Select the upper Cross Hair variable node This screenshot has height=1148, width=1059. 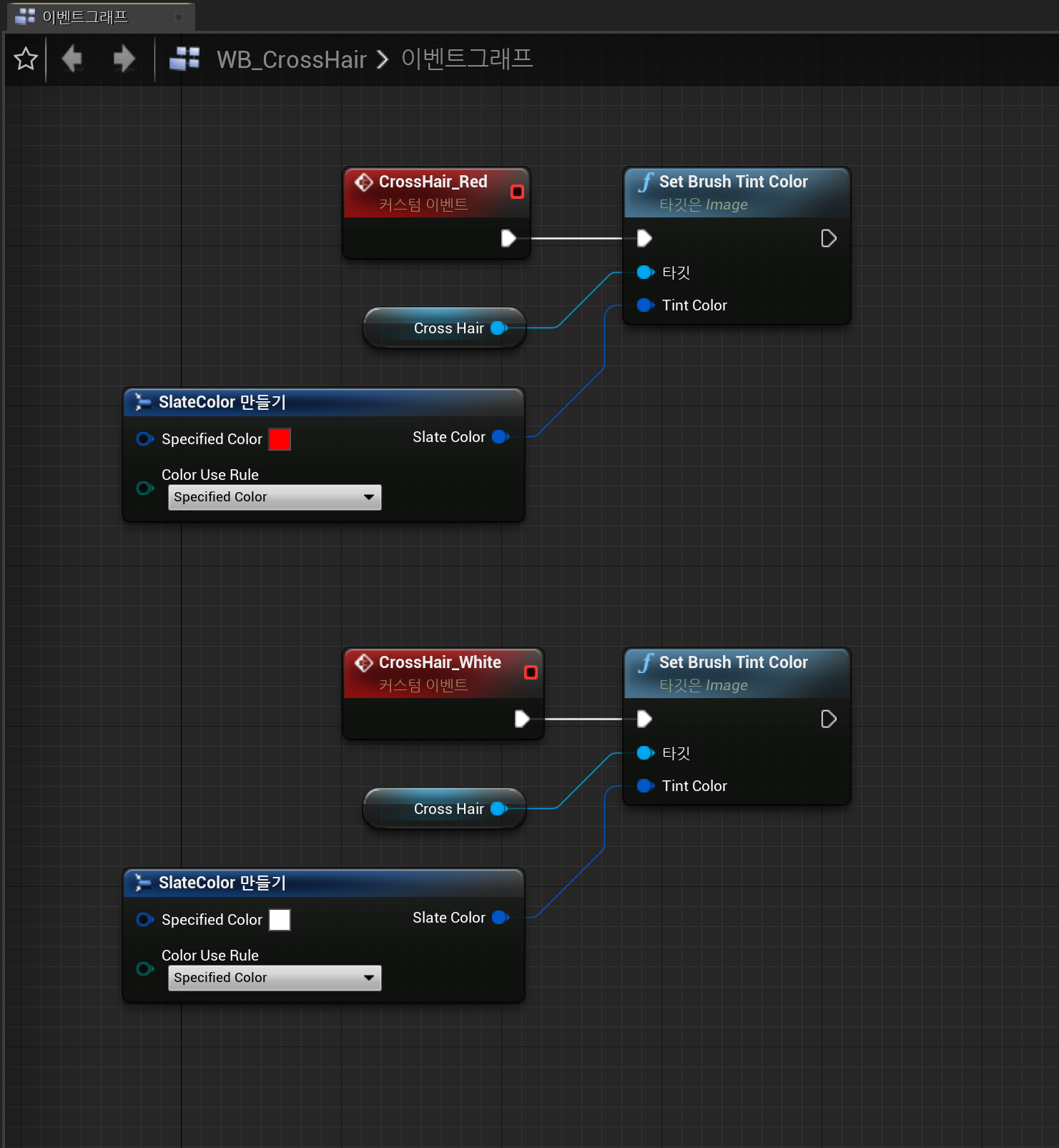(x=445, y=328)
